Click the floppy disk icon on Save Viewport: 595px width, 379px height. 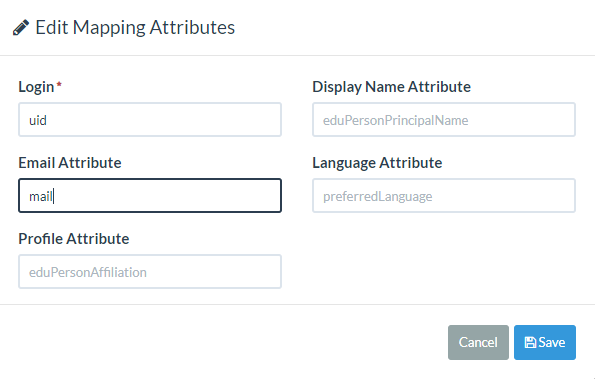tap(530, 343)
